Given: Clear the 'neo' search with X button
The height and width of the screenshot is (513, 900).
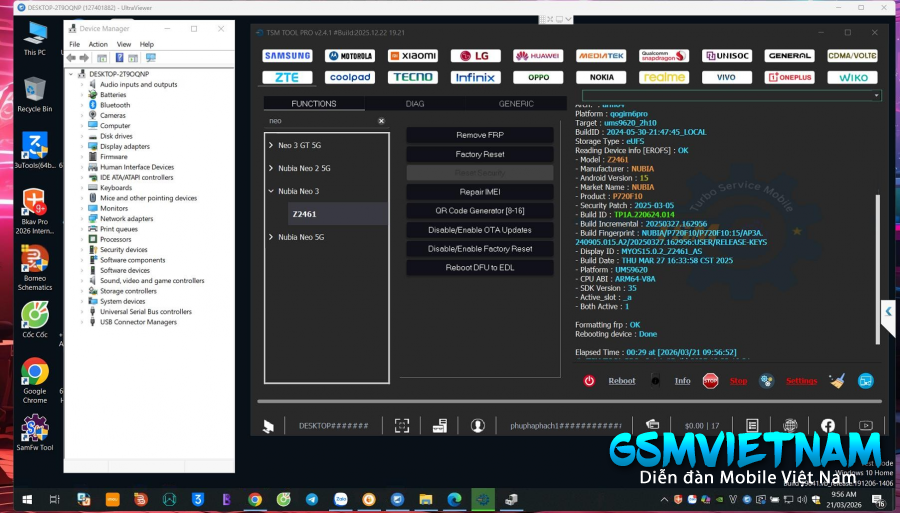Looking at the screenshot, I should tap(381, 121).
